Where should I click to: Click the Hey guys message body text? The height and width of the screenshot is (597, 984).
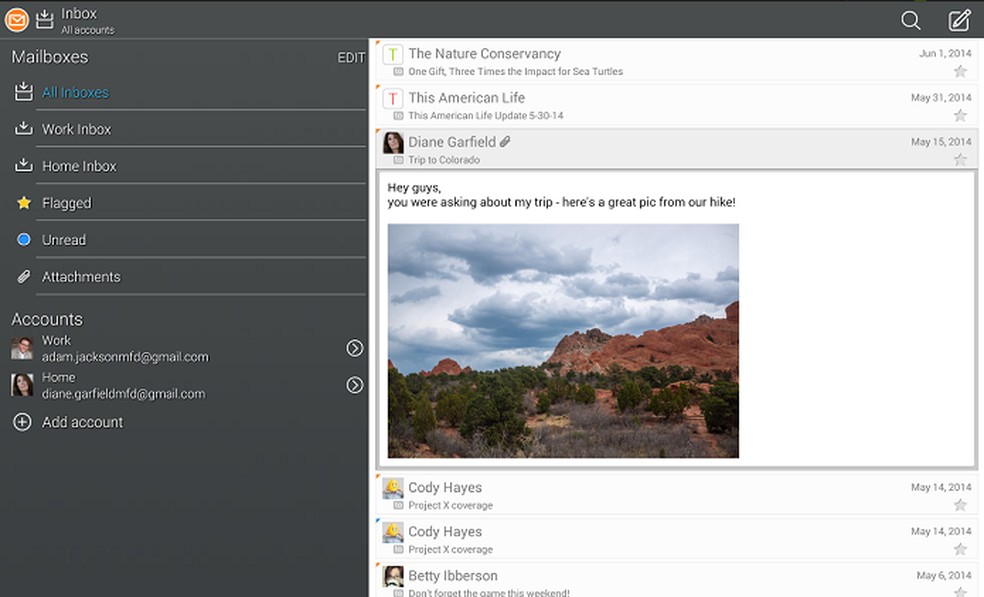point(561,195)
